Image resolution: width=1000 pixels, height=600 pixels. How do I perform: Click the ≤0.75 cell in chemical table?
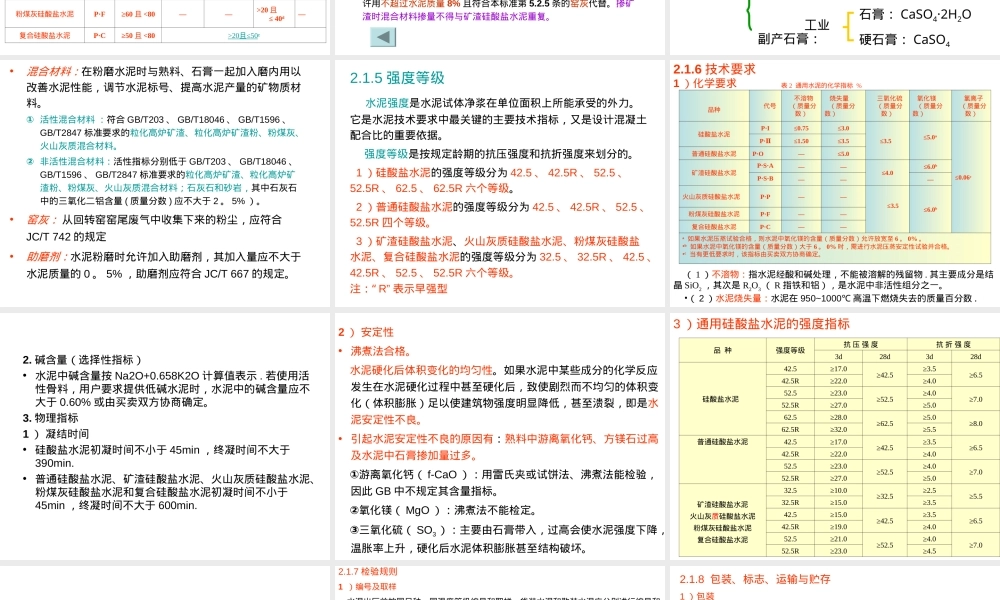click(801, 128)
